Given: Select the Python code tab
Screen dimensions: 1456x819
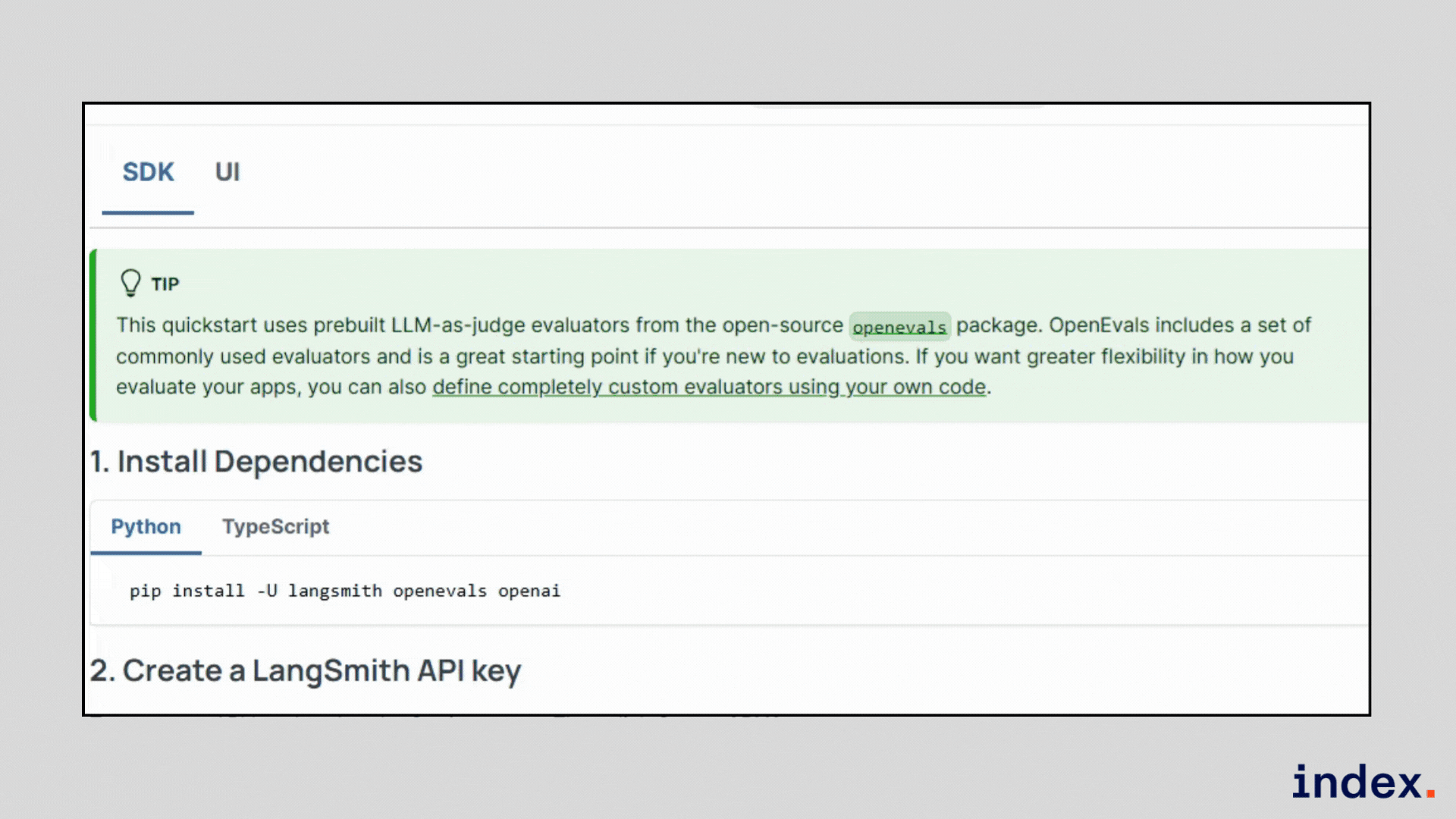Looking at the screenshot, I should [x=146, y=526].
